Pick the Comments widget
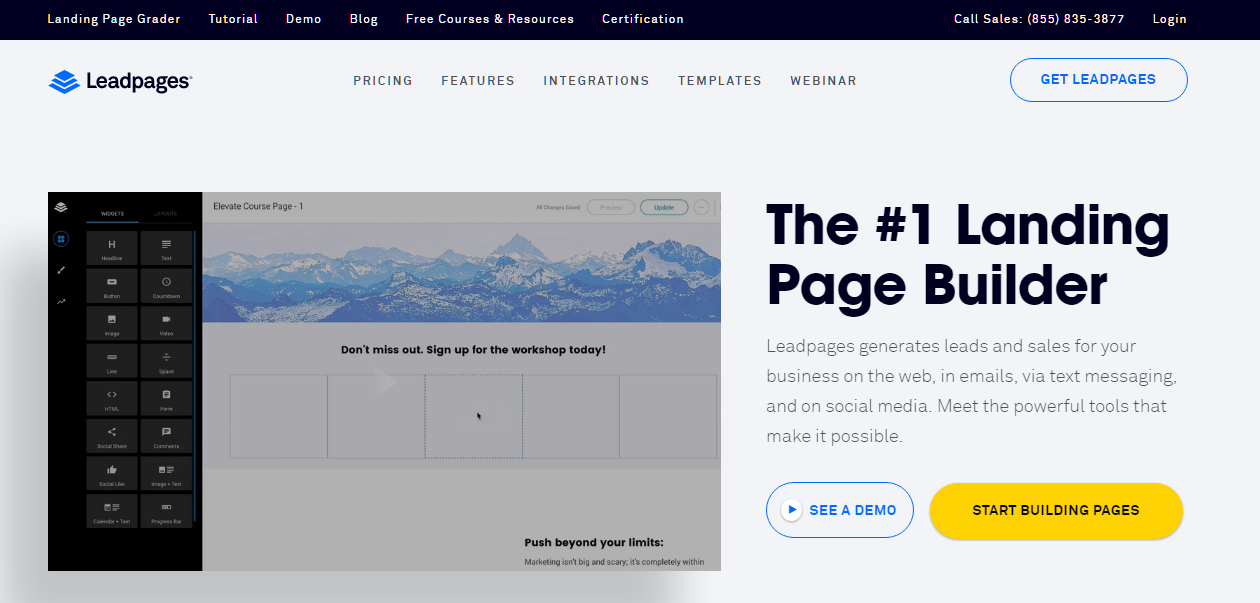This screenshot has height=603, width=1260. coord(166,436)
